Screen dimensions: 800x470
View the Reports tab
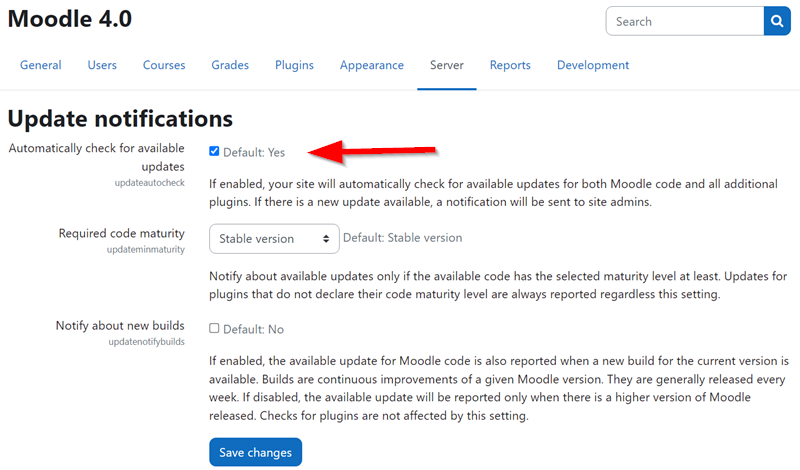[510, 65]
